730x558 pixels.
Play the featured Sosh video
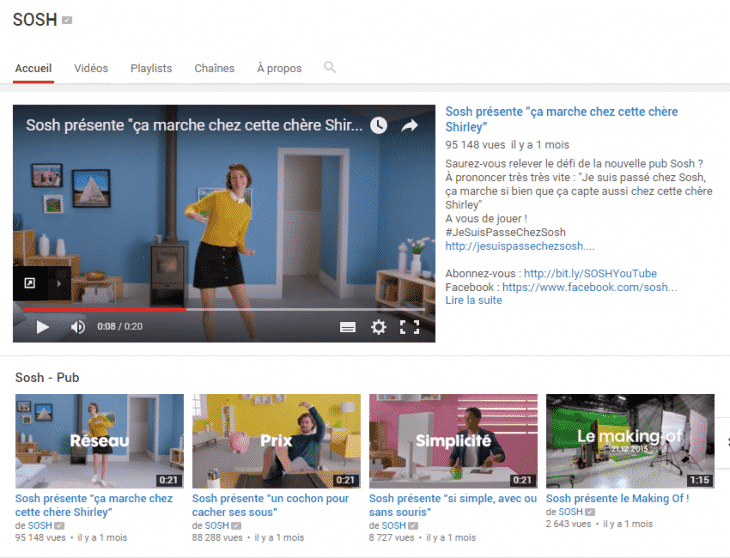(42, 327)
